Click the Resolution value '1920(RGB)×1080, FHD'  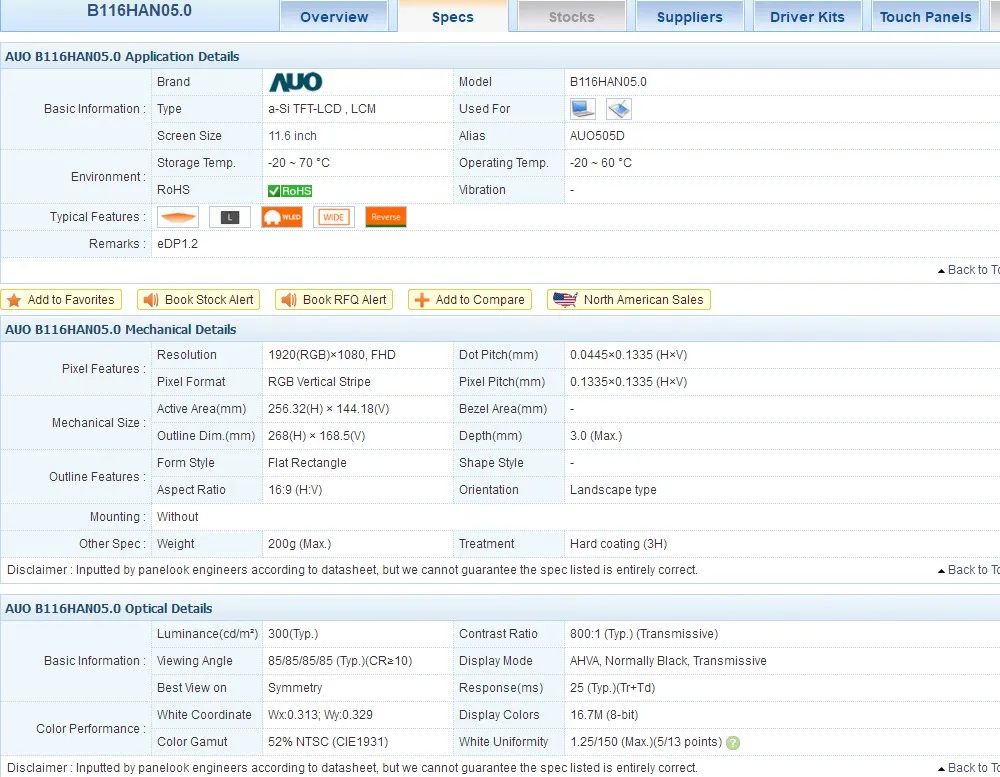pos(332,355)
